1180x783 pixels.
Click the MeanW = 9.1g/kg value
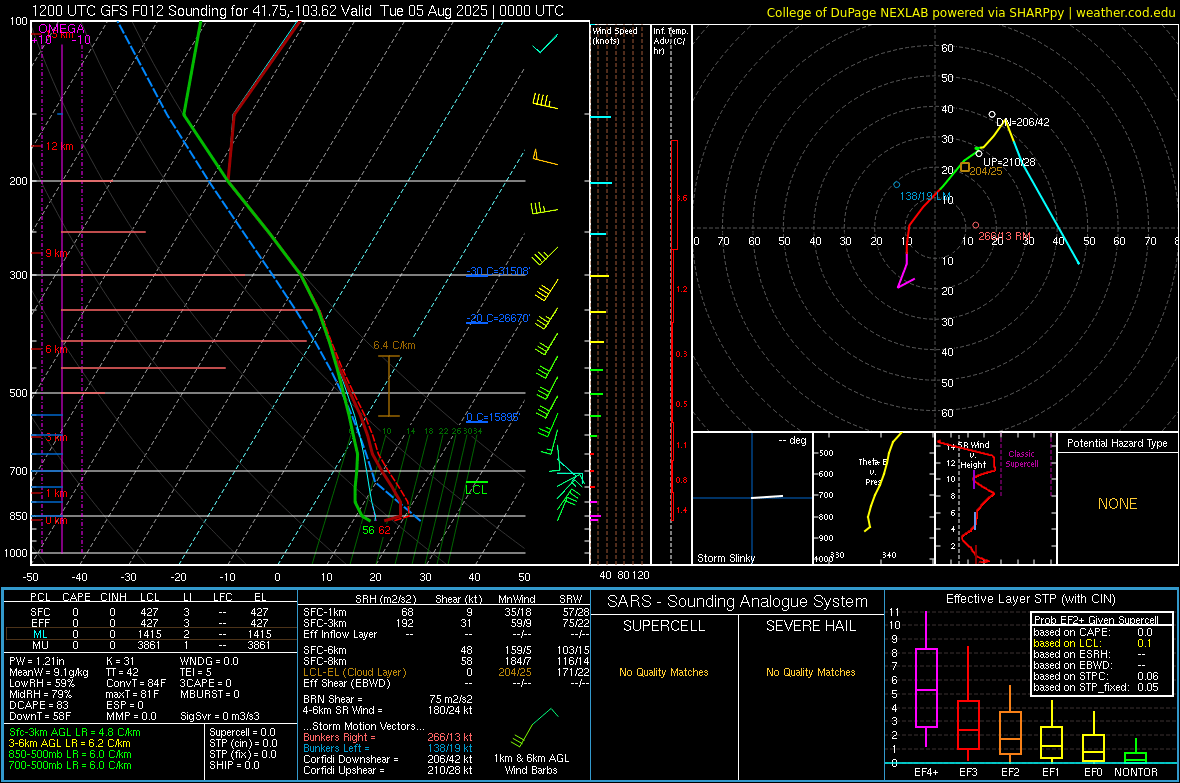click(x=49, y=672)
